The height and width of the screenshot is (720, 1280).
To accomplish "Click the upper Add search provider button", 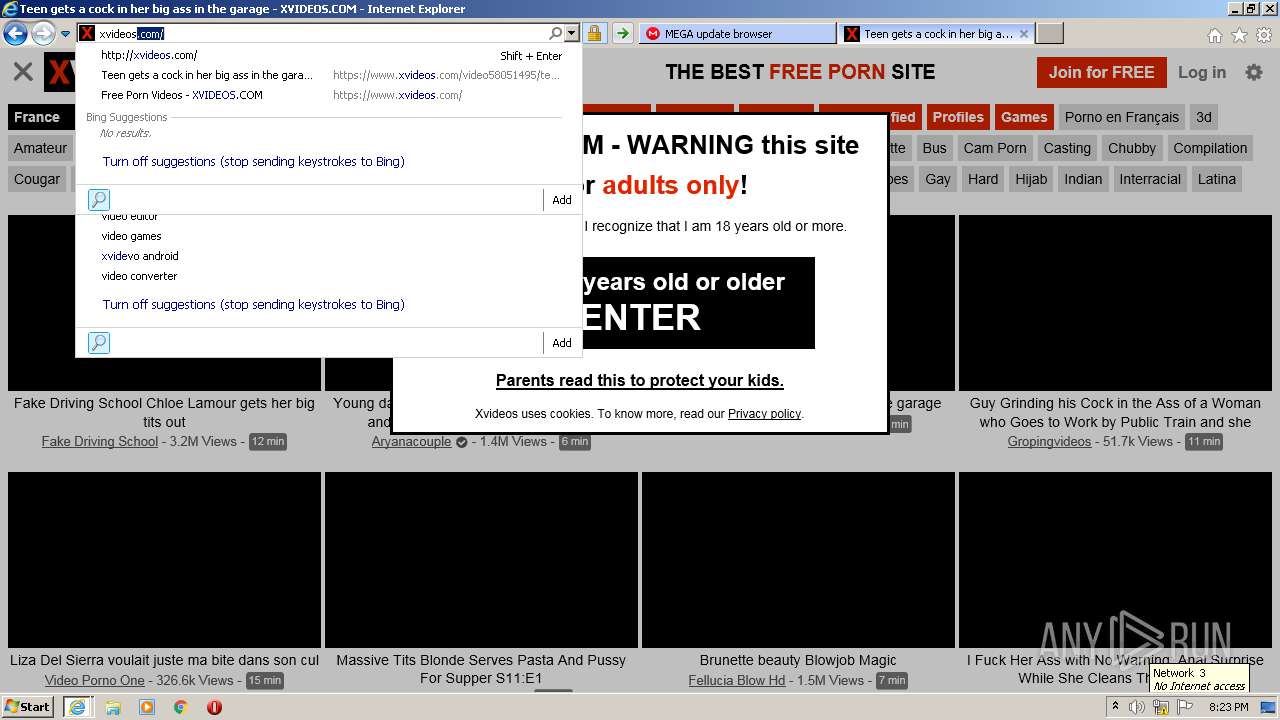I will pyautogui.click(x=562, y=200).
